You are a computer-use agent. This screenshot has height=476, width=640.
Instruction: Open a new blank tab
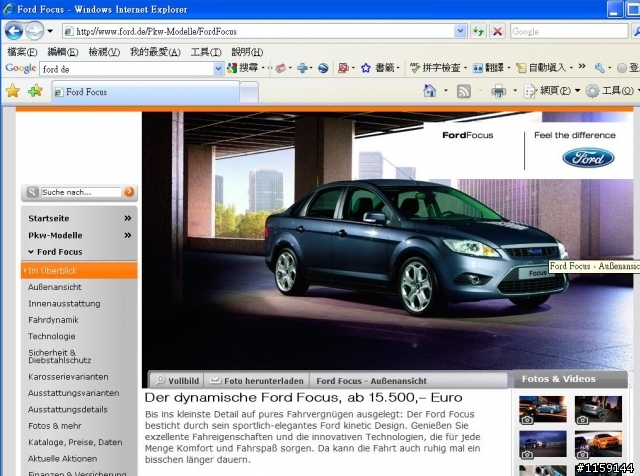coord(249,93)
